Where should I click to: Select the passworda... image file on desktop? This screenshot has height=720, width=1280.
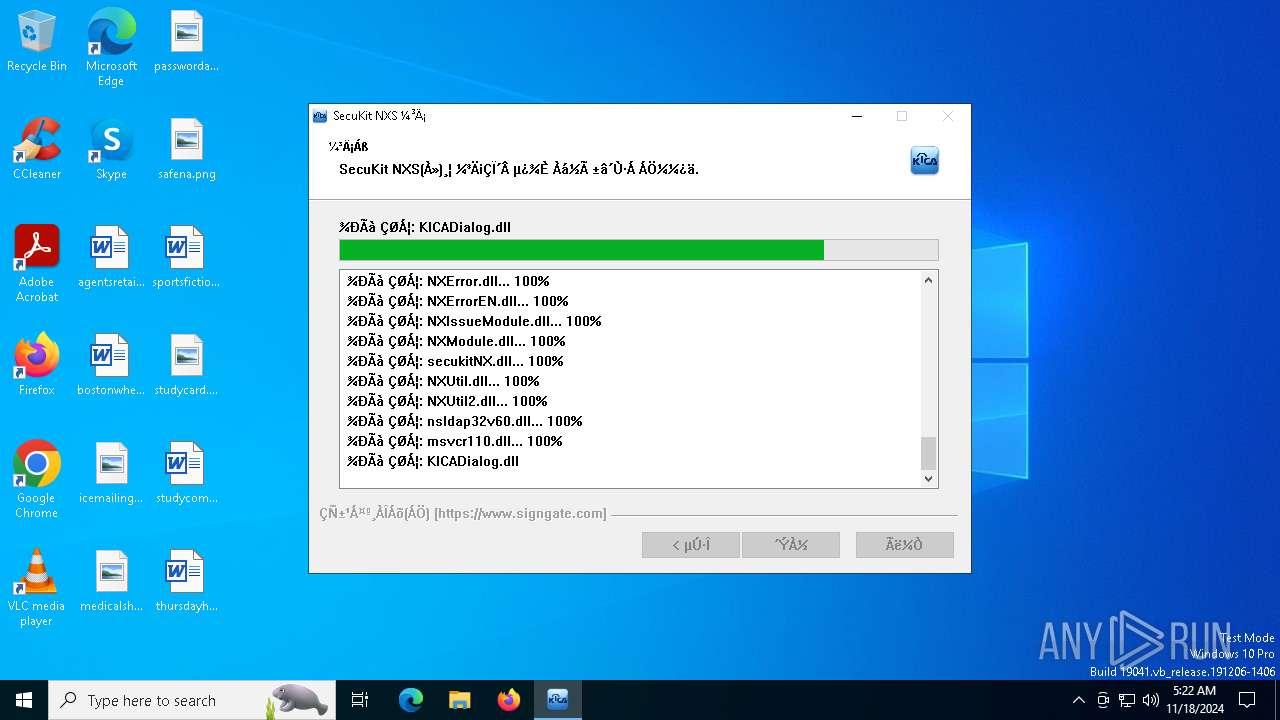(186, 42)
